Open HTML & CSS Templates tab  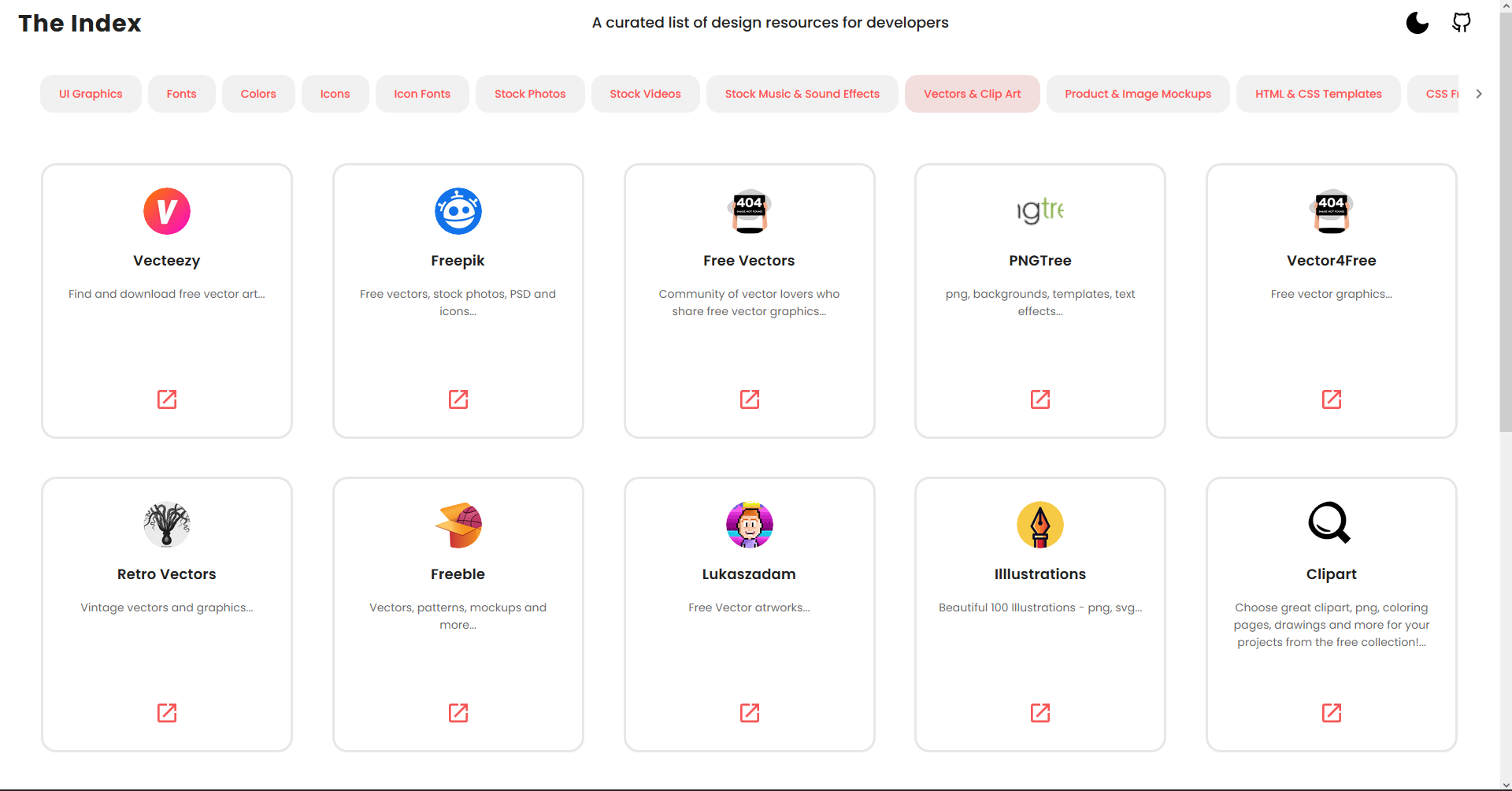click(1318, 94)
